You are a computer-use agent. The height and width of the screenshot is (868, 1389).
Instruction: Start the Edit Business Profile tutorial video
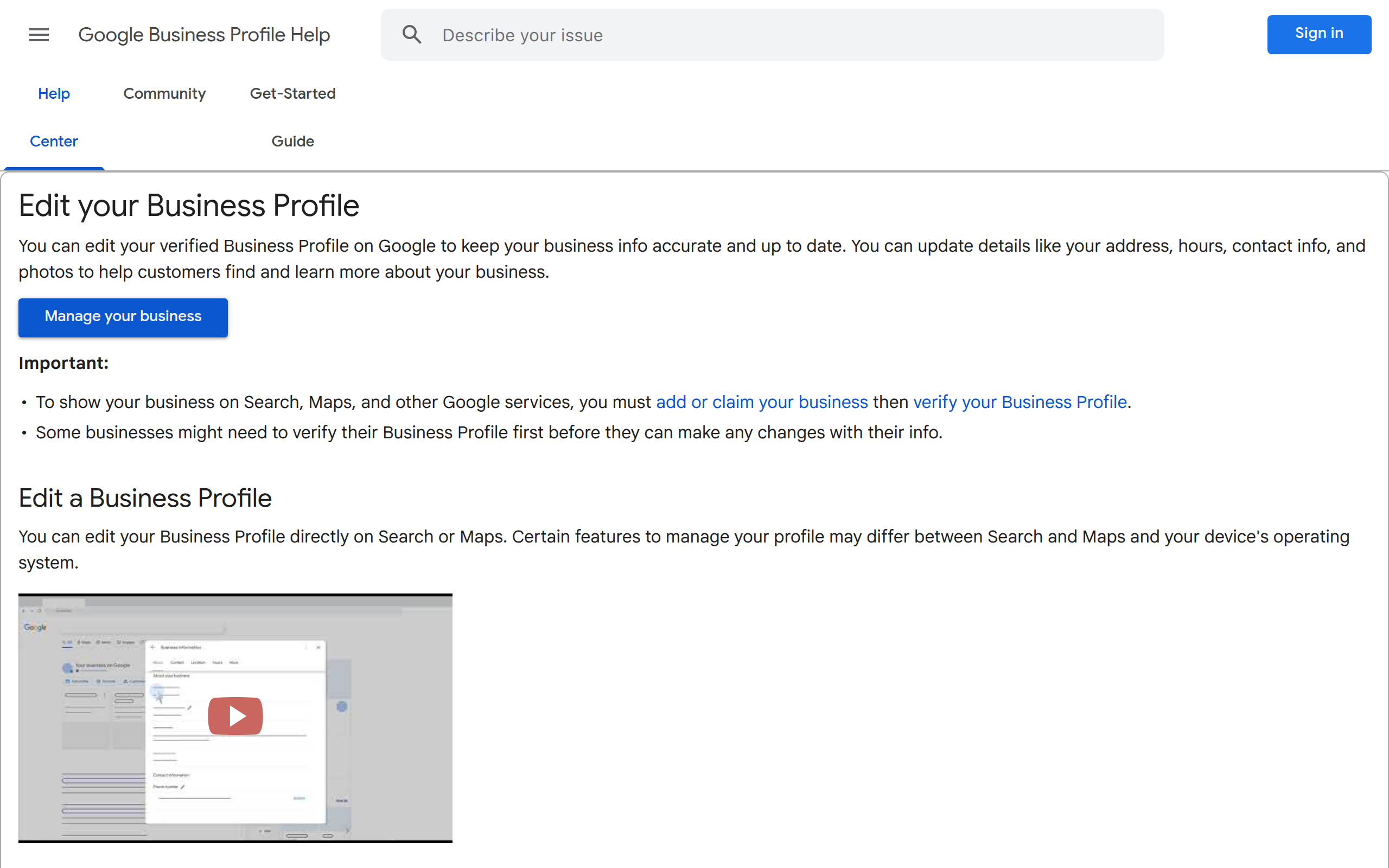click(x=235, y=716)
